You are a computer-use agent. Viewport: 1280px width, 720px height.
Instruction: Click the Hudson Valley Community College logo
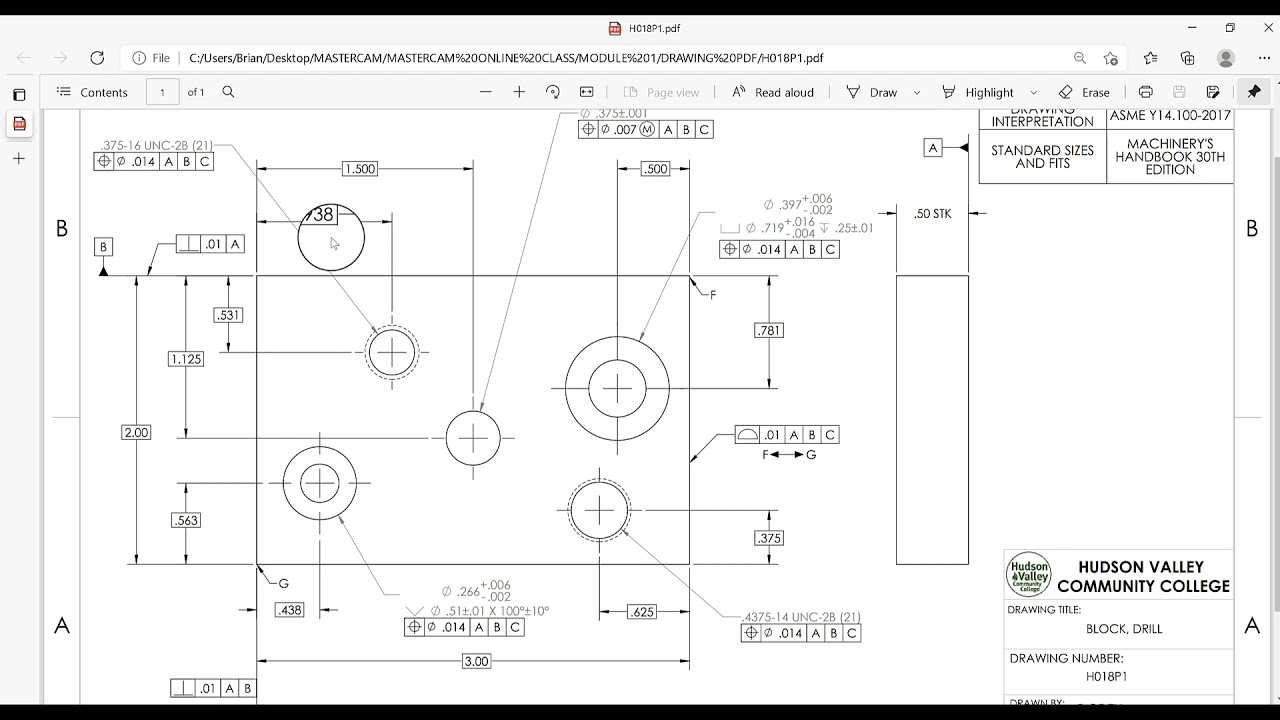click(1029, 575)
